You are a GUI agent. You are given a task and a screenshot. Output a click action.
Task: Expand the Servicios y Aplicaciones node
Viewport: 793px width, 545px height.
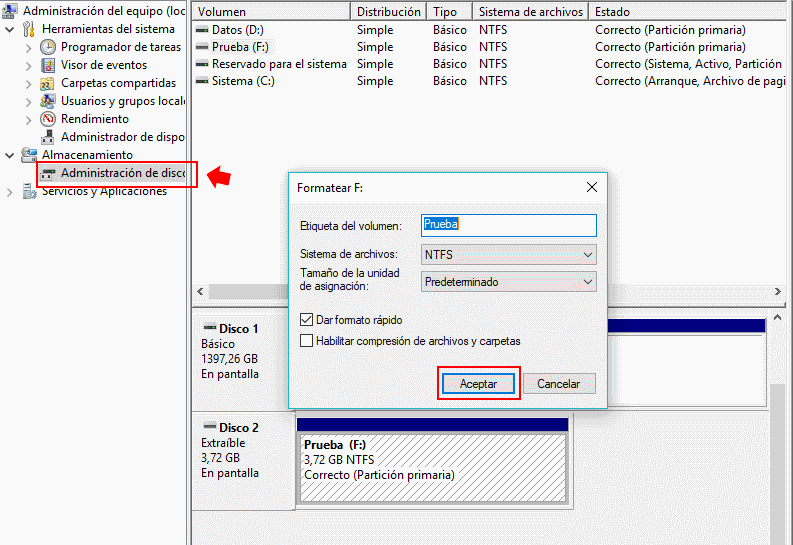click(x=10, y=191)
